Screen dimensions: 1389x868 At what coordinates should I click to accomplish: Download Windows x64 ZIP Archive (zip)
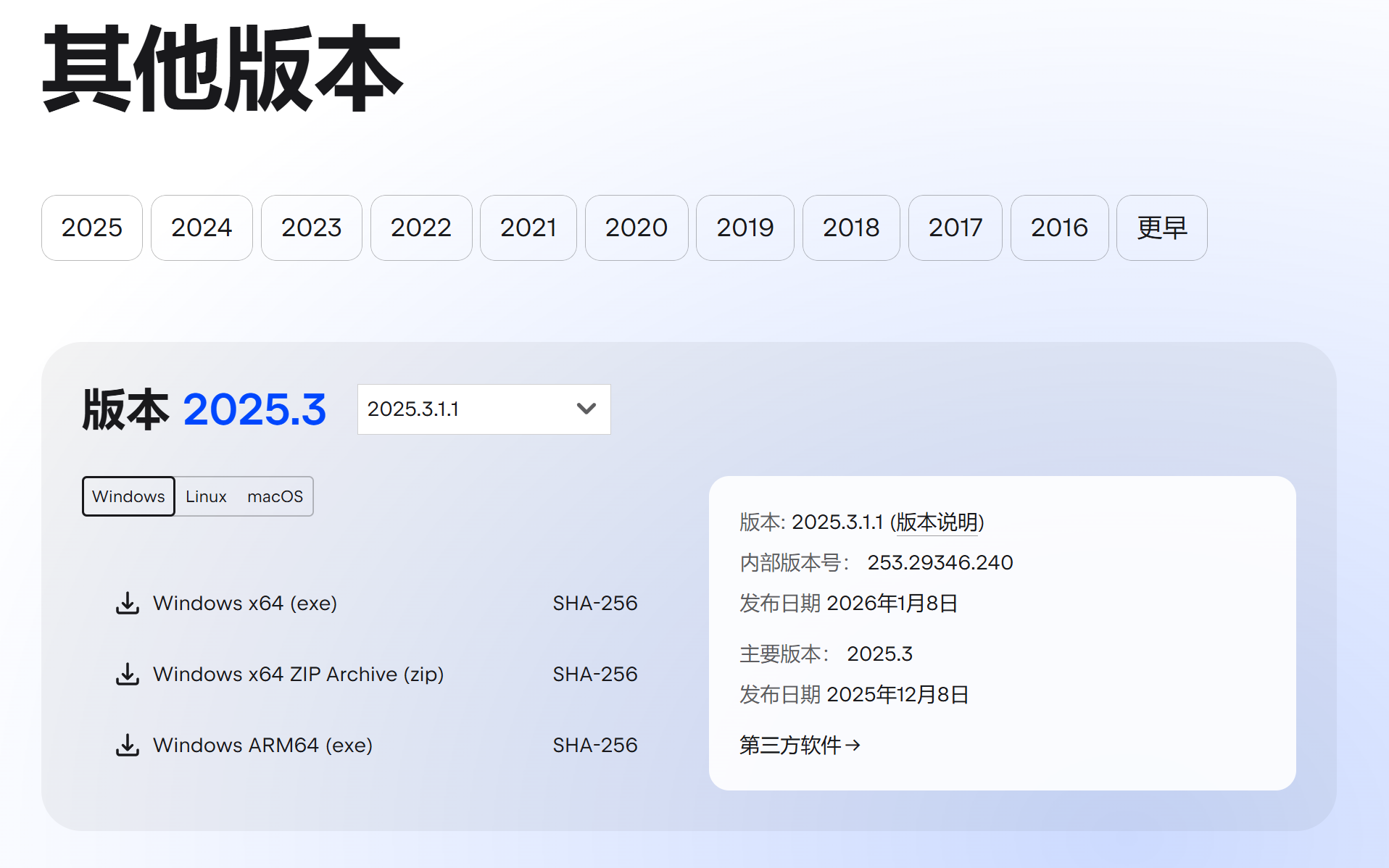tap(298, 674)
